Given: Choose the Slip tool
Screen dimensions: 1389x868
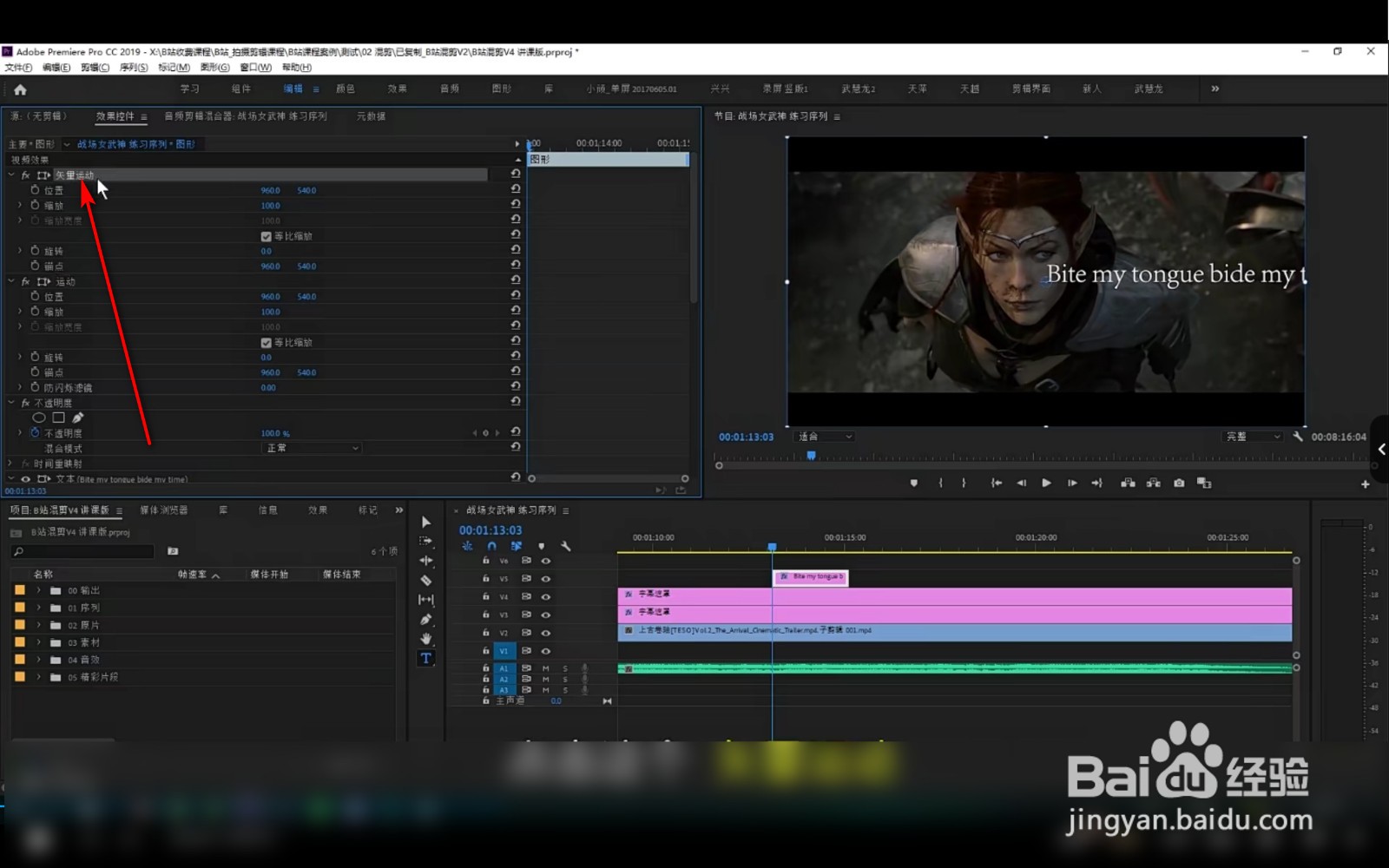Looking at the screenshot, I should pos(425,600).
